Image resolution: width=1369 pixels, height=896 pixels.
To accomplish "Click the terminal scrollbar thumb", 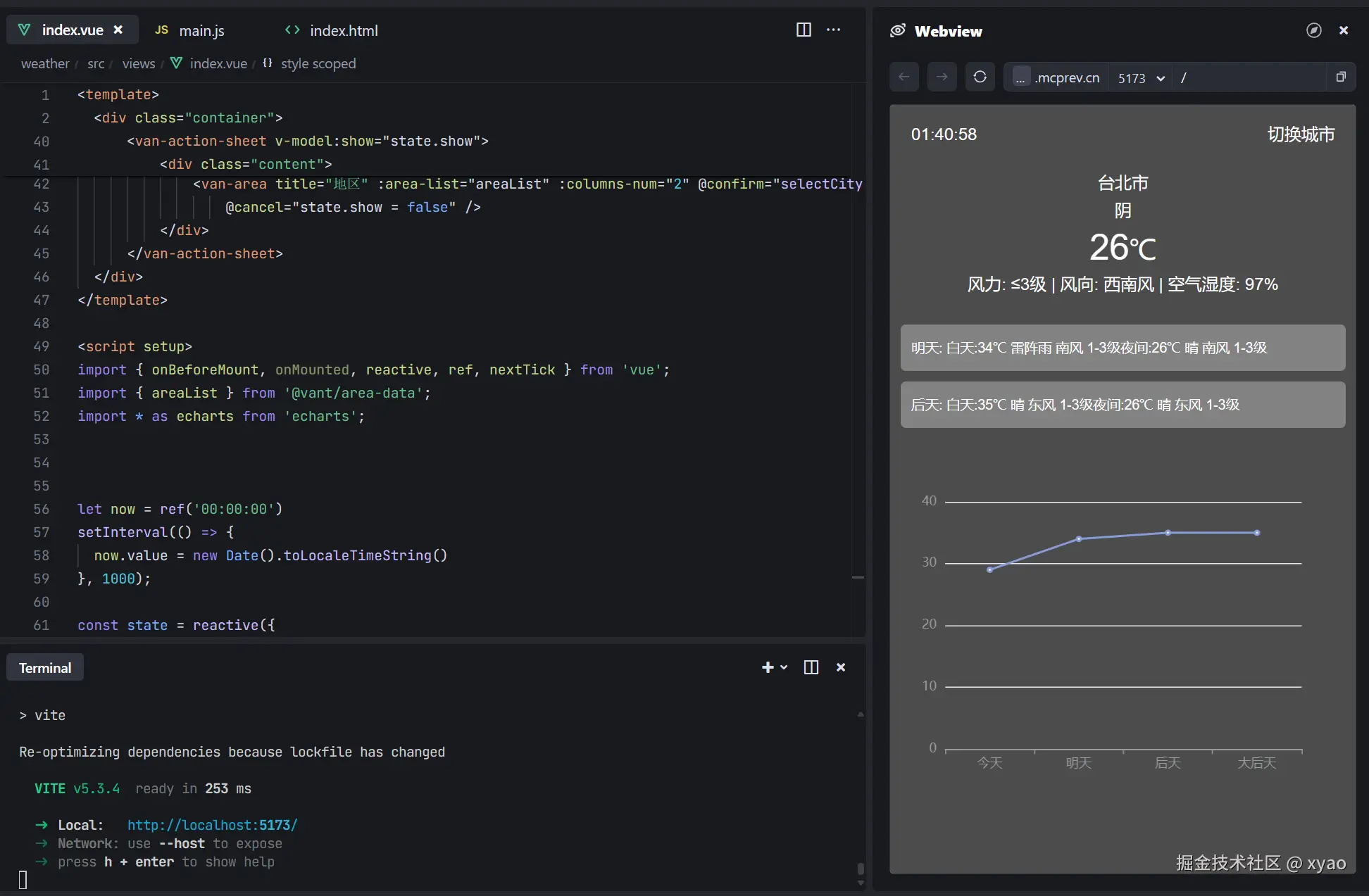I will coord(861,869).
